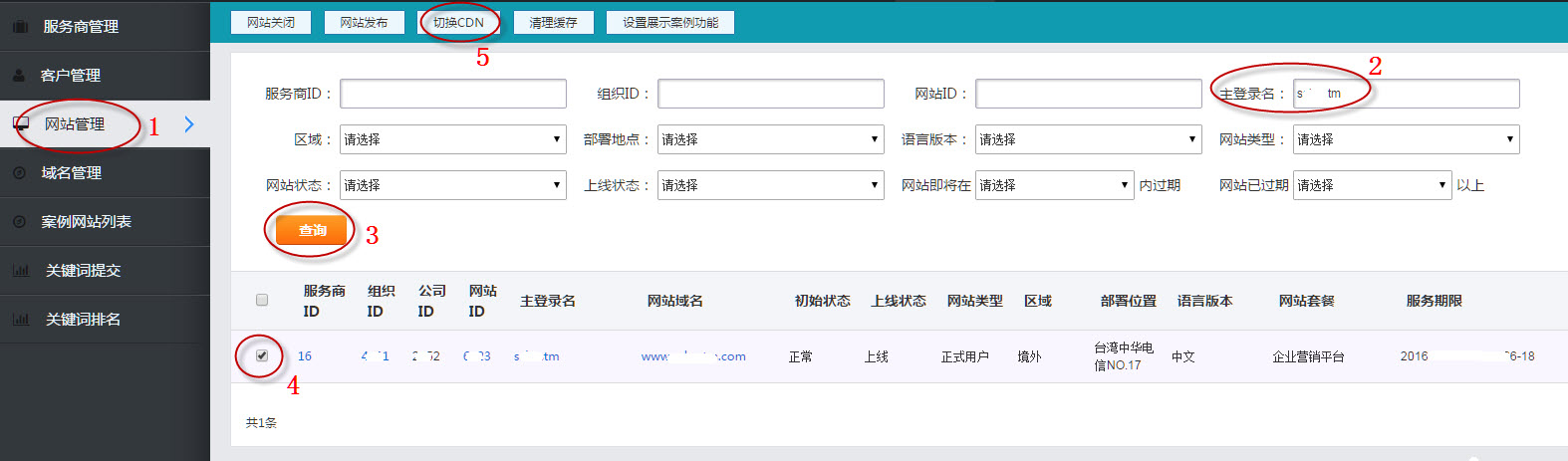The width and height of the screenshot is (1568, 461).
Task: Click the icon beside 案例网站列表
Action: (x=19, y=222)
